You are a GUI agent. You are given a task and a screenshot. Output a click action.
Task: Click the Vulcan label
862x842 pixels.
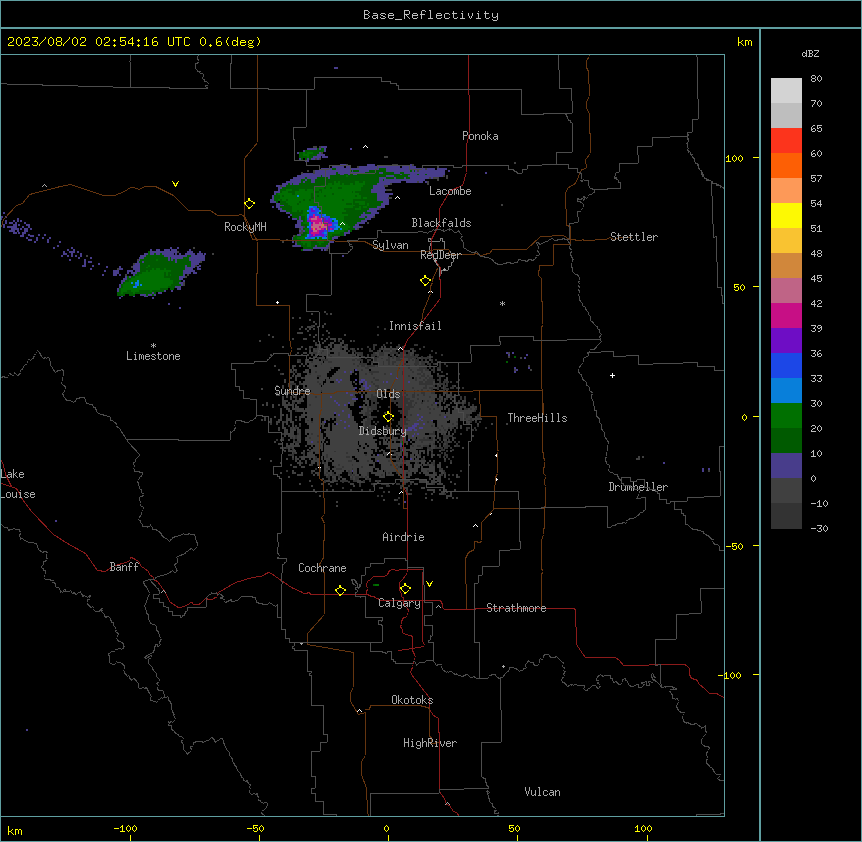(542, 792)
